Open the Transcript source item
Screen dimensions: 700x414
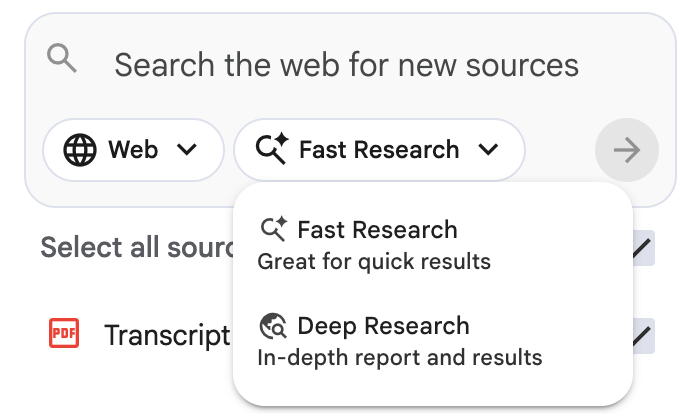point(167,336)
